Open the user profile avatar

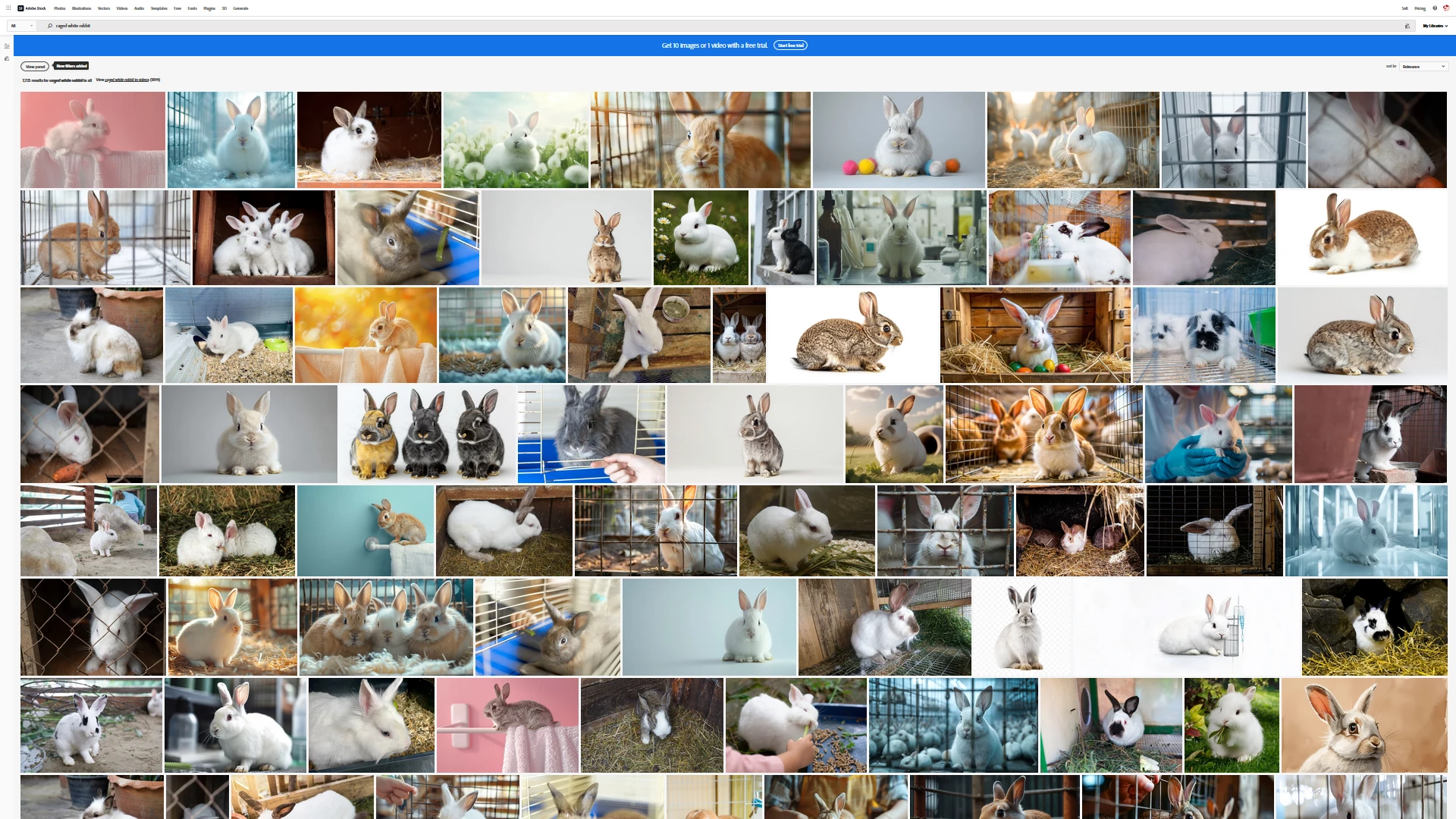[1446, 8]
